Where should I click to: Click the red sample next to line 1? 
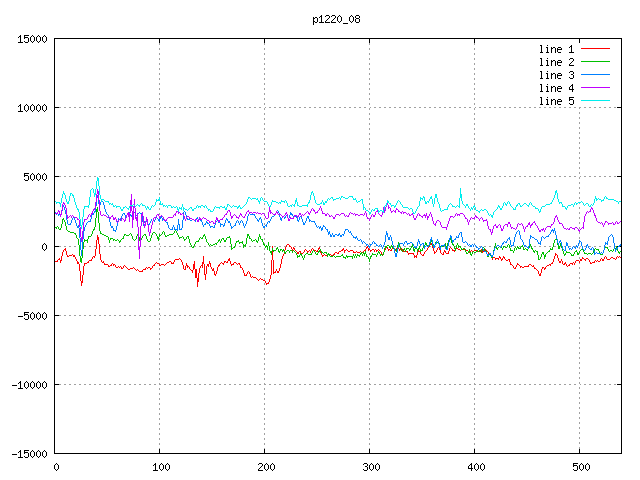tap(596, 49)
